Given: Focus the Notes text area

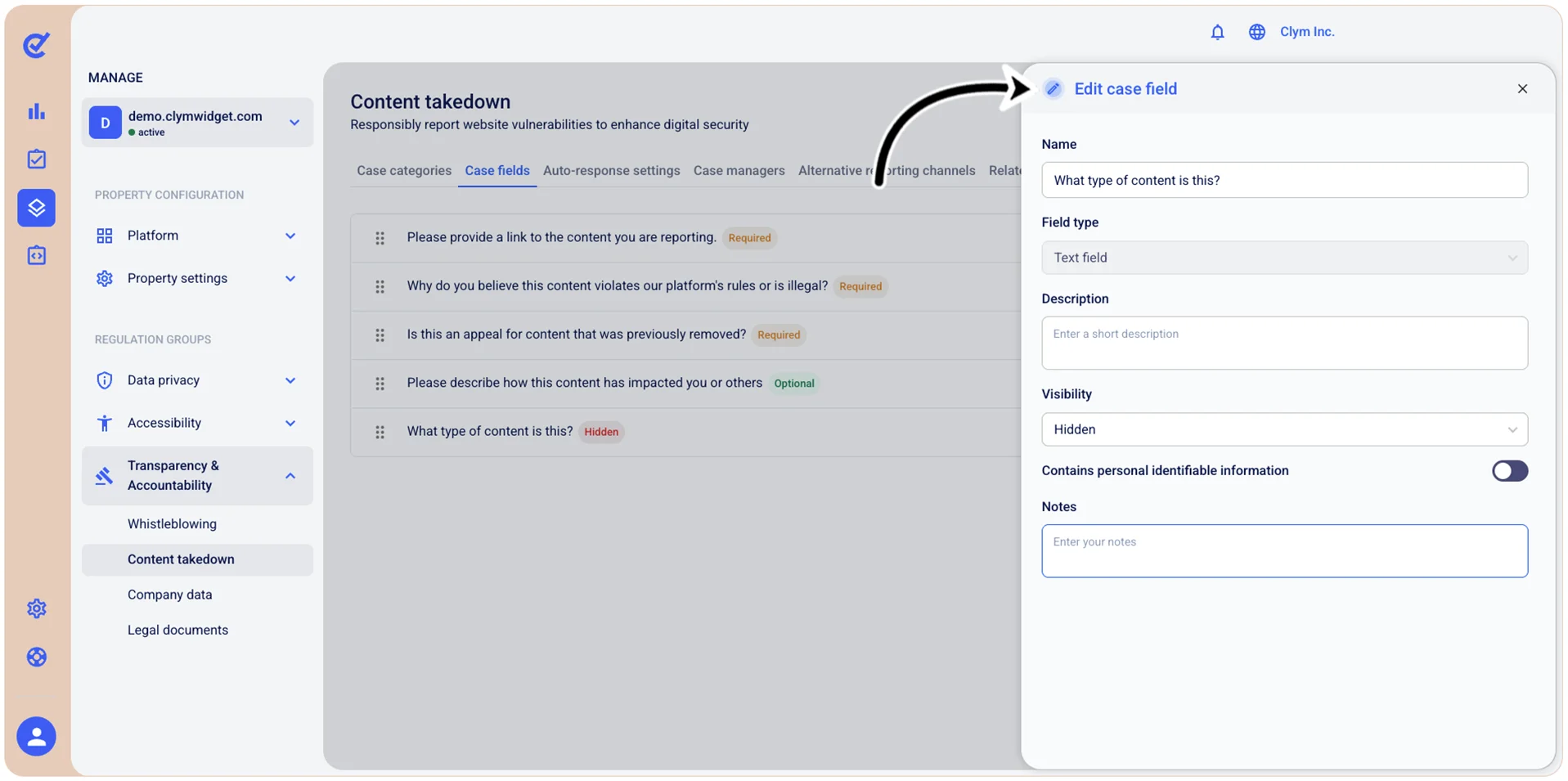Looking at the screenshot, I should [1284, 551].
